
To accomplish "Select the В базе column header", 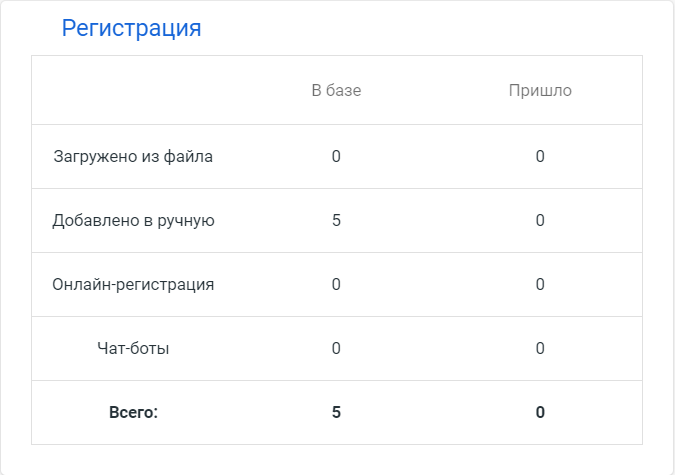I will [336, 91].
